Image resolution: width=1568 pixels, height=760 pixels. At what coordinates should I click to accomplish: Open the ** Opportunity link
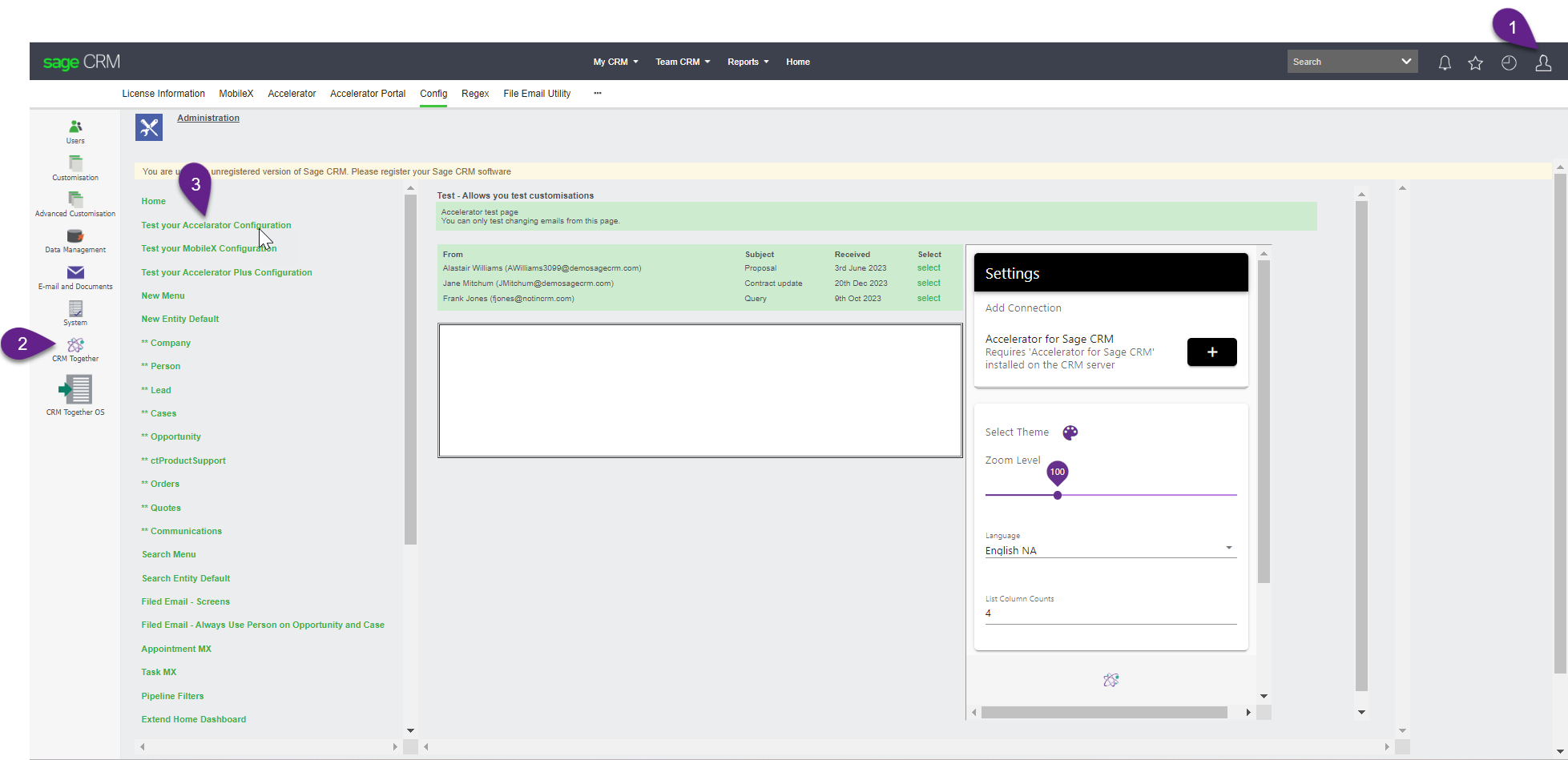(171, 436)
